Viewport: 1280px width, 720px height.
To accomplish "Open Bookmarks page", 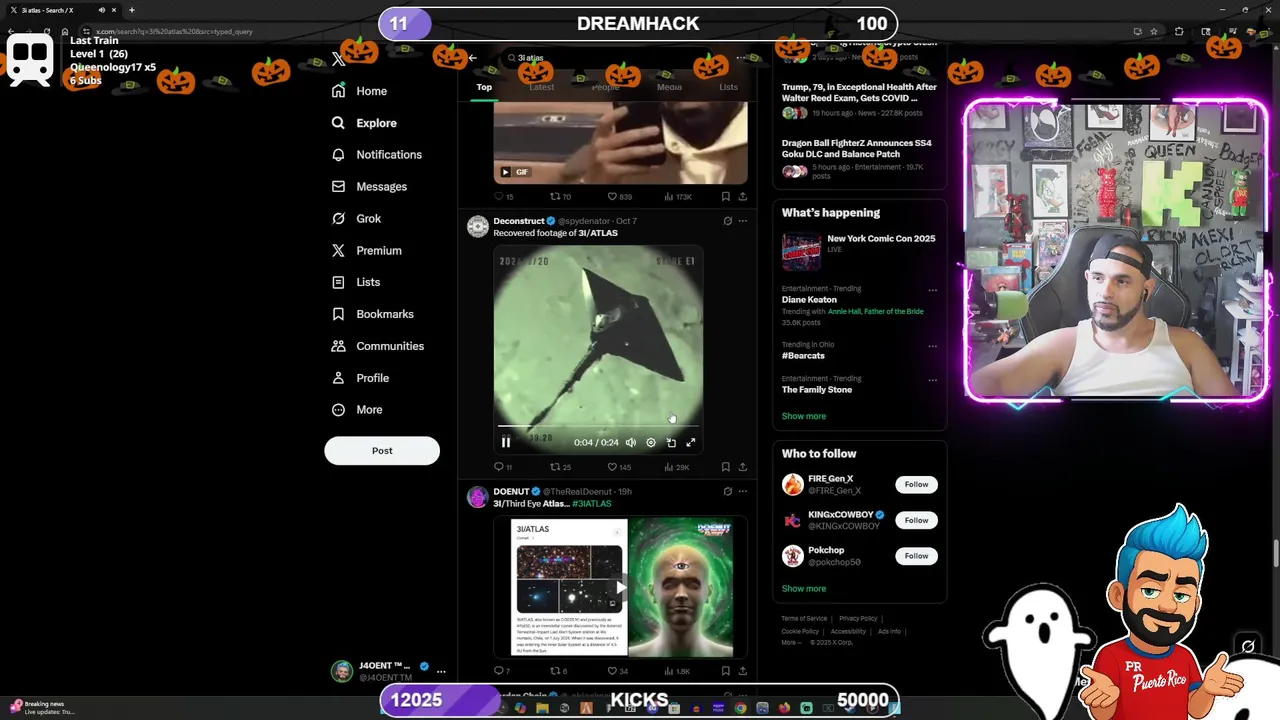I will coord(372,314).
